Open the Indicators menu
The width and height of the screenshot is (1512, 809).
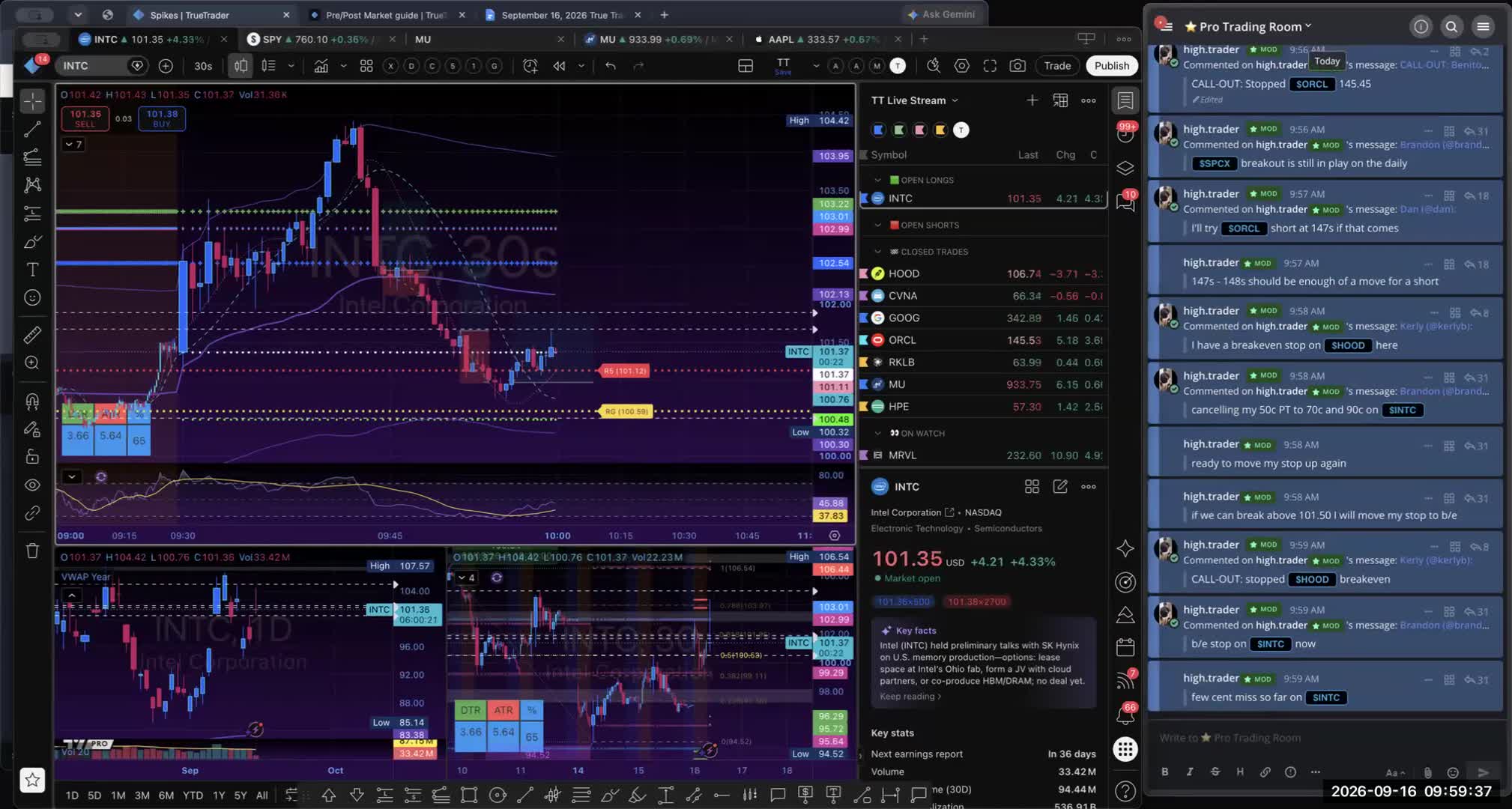(321, 66)
